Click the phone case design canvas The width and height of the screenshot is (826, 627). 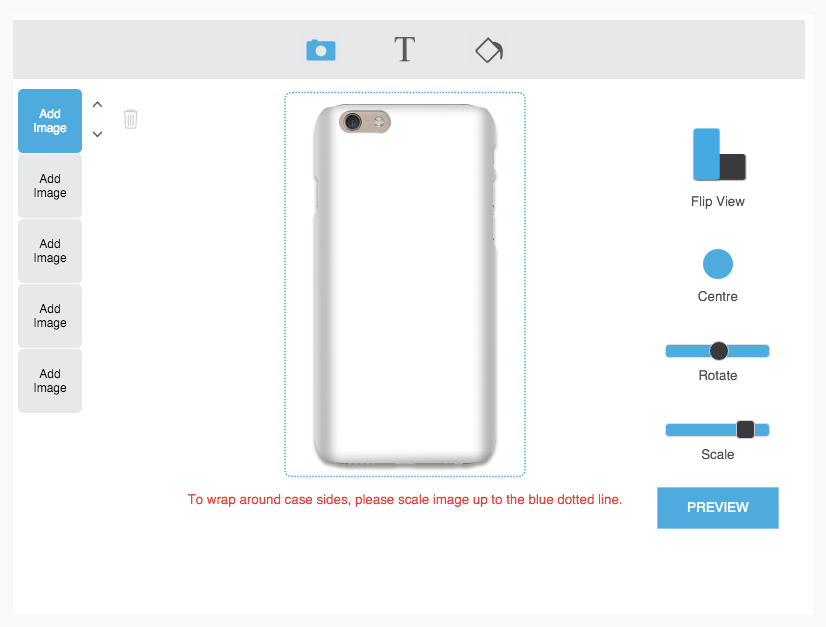[405, 285]
